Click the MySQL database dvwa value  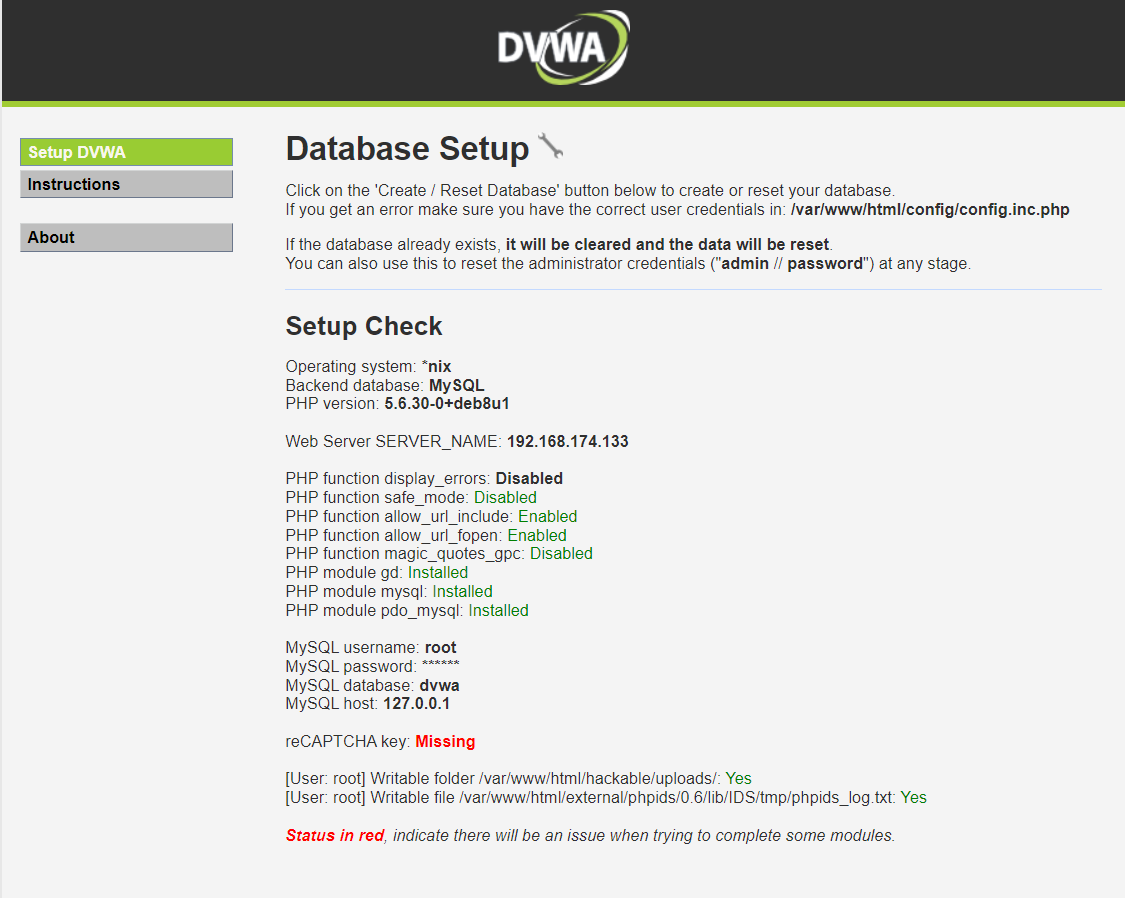(439, 685)
